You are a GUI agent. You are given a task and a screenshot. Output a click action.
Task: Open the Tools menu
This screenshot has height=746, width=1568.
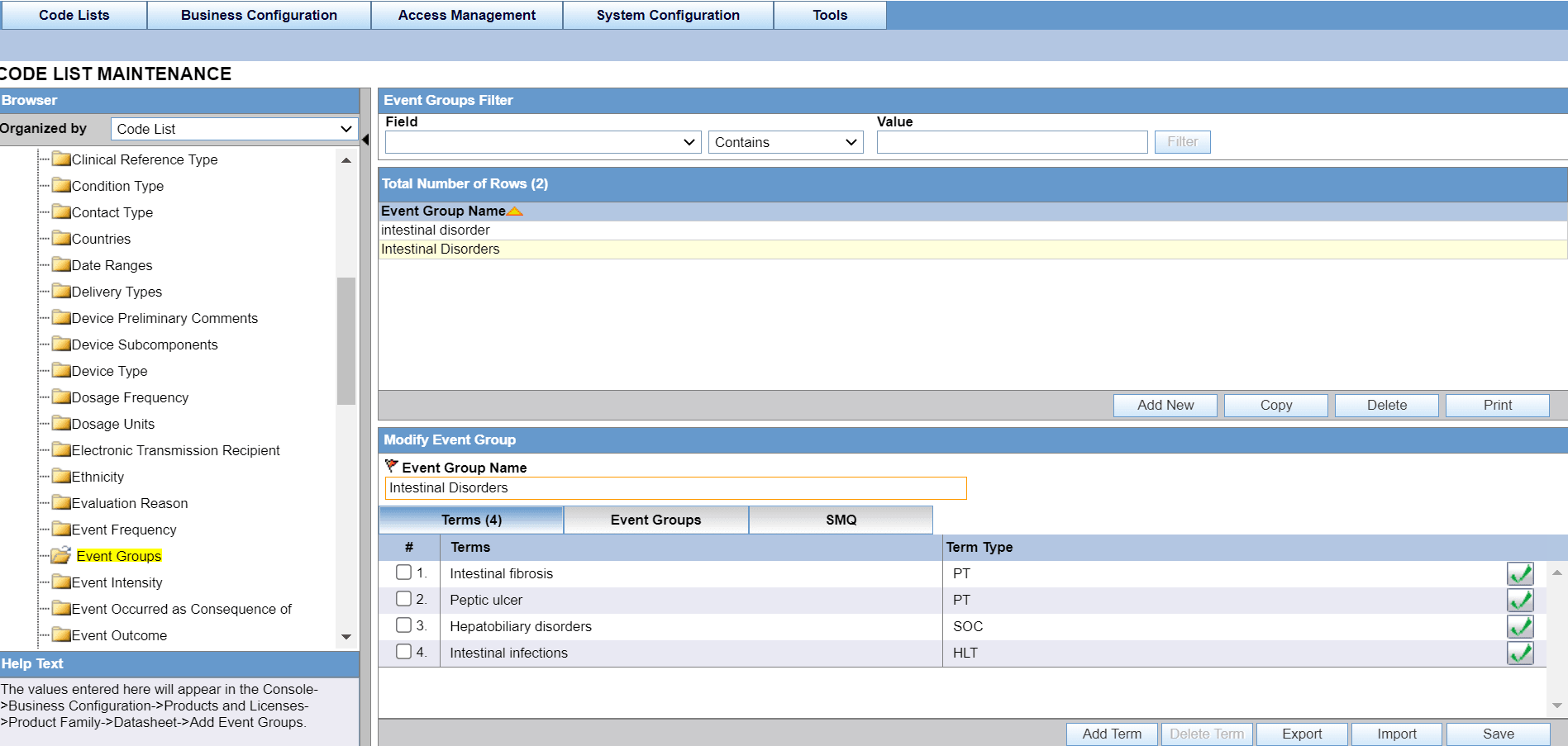click(829, 15)
